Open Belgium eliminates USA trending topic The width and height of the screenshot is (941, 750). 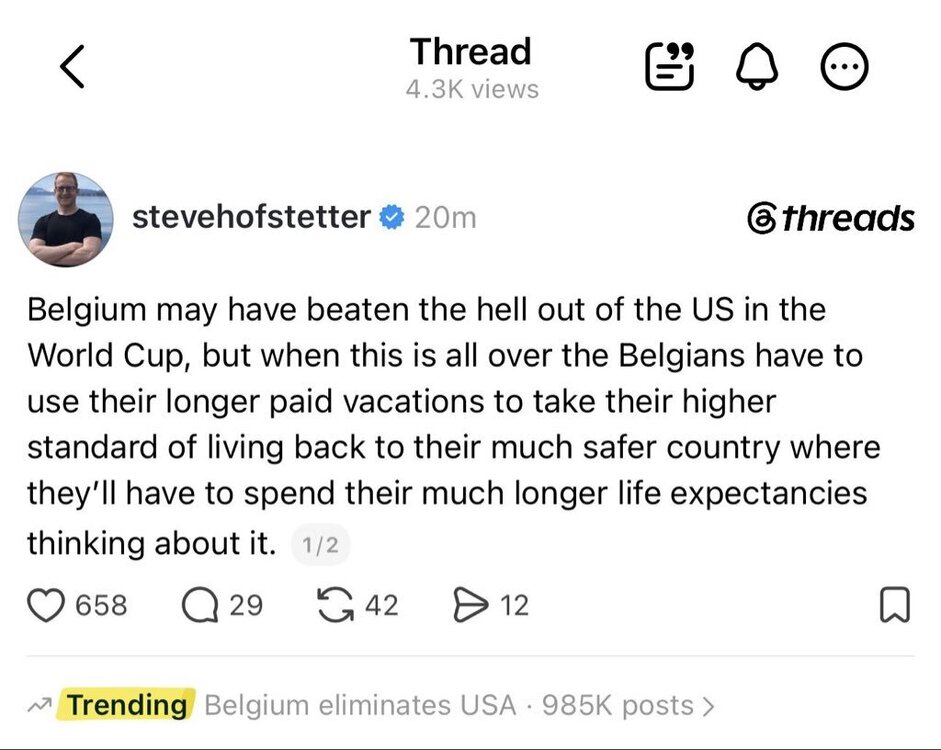[360, 705]
